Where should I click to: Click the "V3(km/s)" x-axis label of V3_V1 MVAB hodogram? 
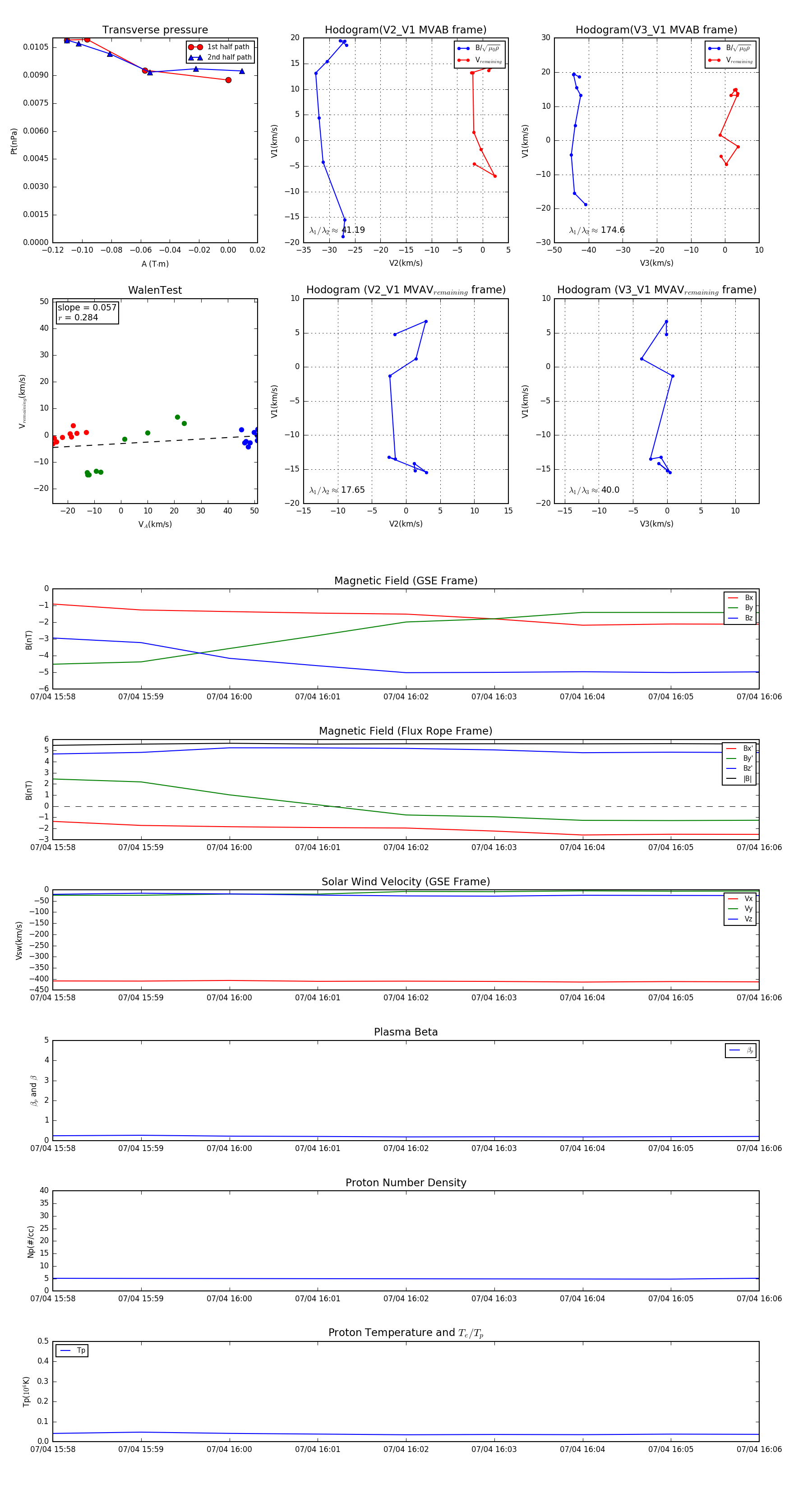(656, 264)
